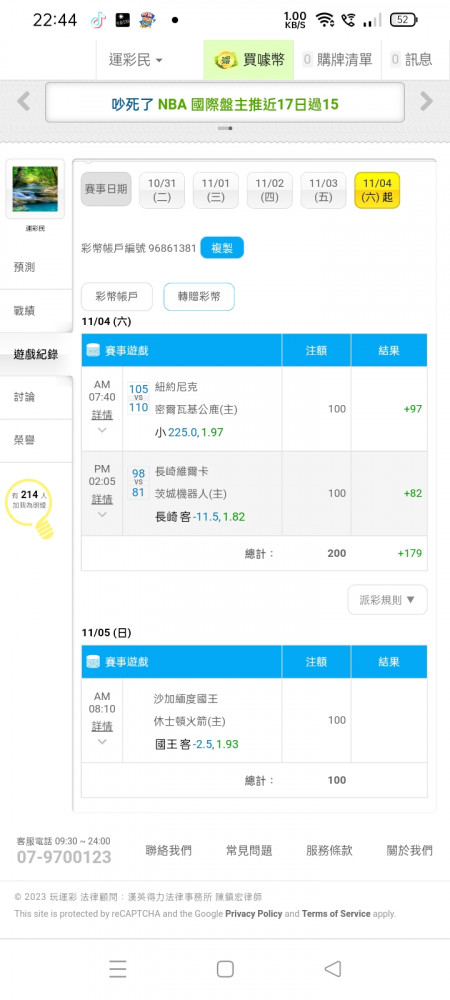Open the waterfall profile picture
Screen dimensions: 450x1000
(35, 189)
